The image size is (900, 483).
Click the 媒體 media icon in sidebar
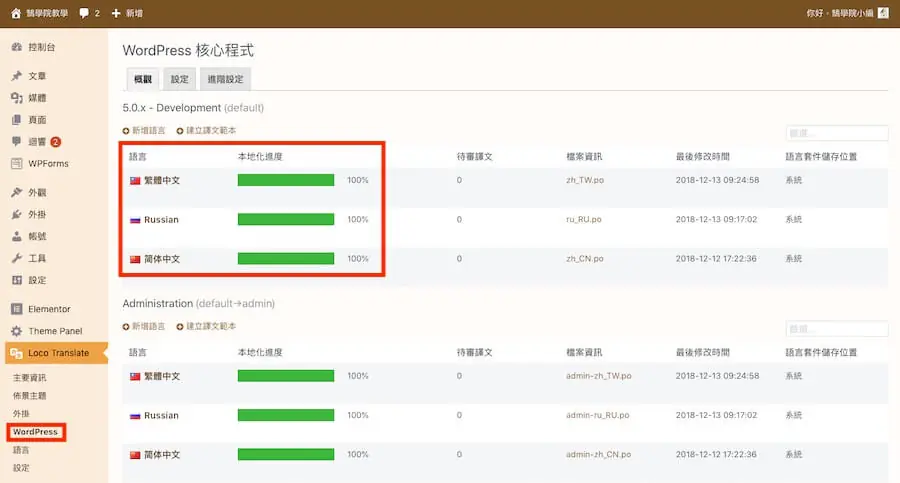[17, 98]
